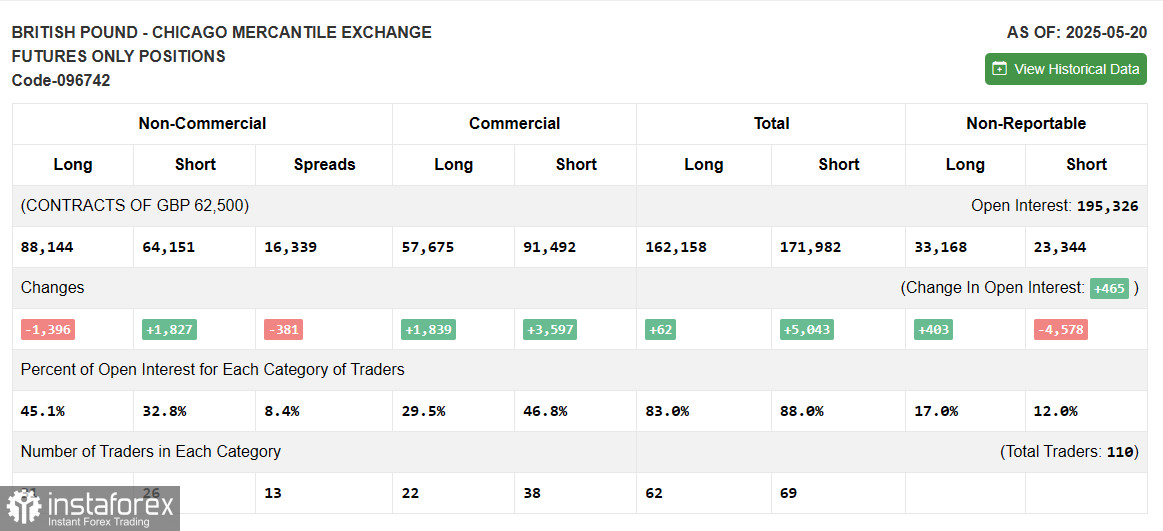Screen dimensions: 1163x531
Task: Click the 88,144 Non-Commercial long value
Action: tap(46, 247)
